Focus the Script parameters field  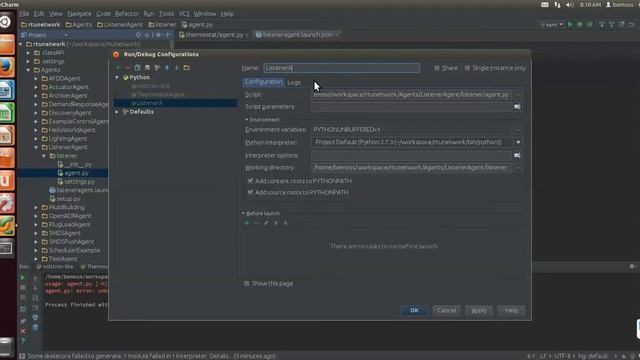click(411, 107)
